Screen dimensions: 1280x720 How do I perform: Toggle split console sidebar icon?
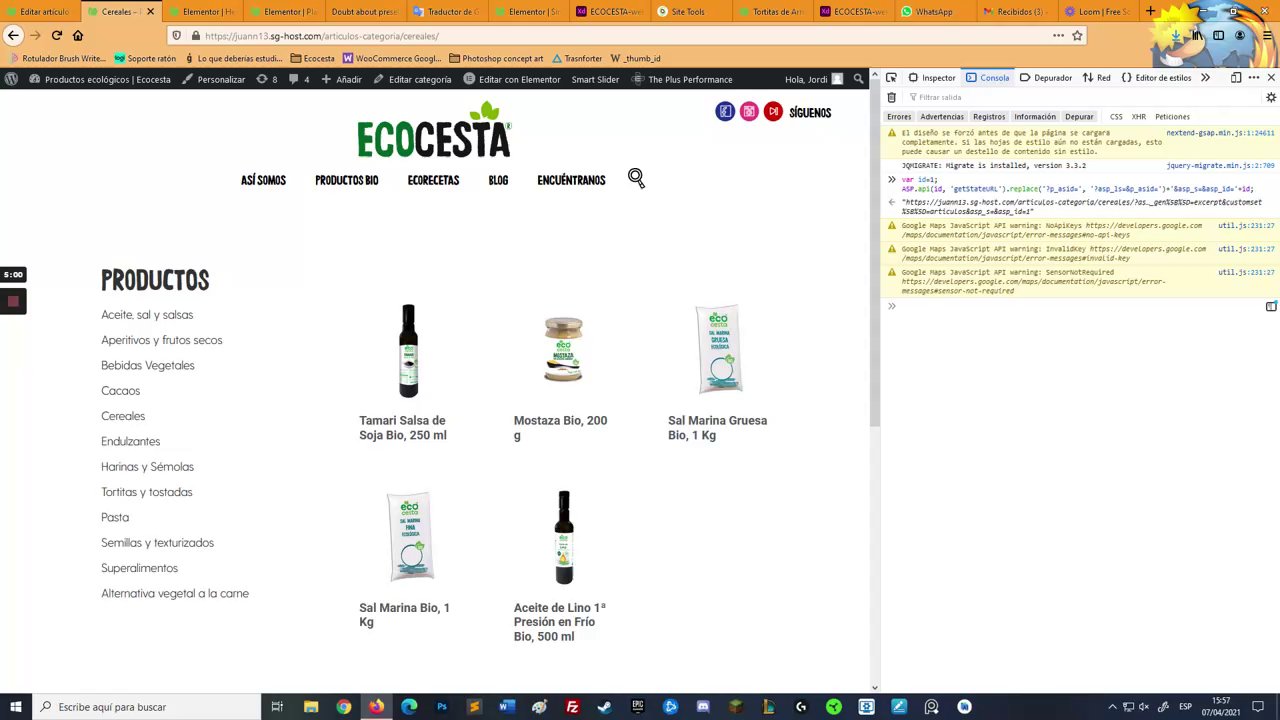1271,306
